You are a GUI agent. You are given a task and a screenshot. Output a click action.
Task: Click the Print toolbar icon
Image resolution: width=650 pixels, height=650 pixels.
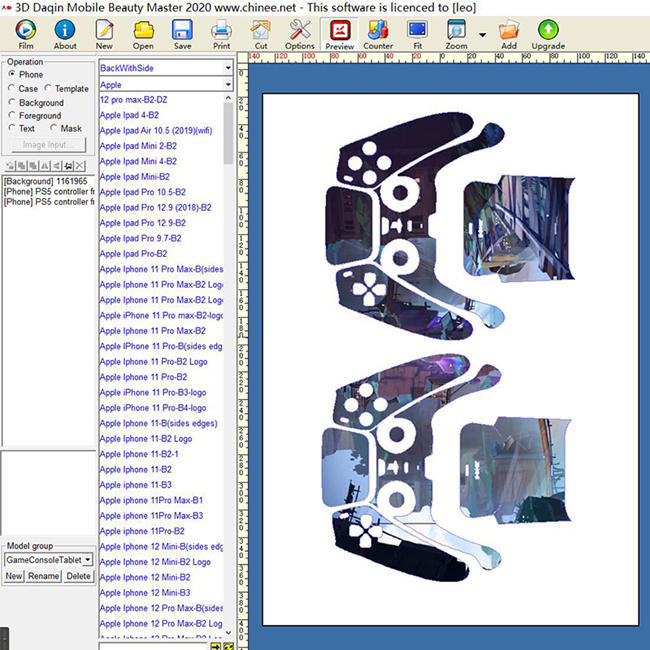221,33
